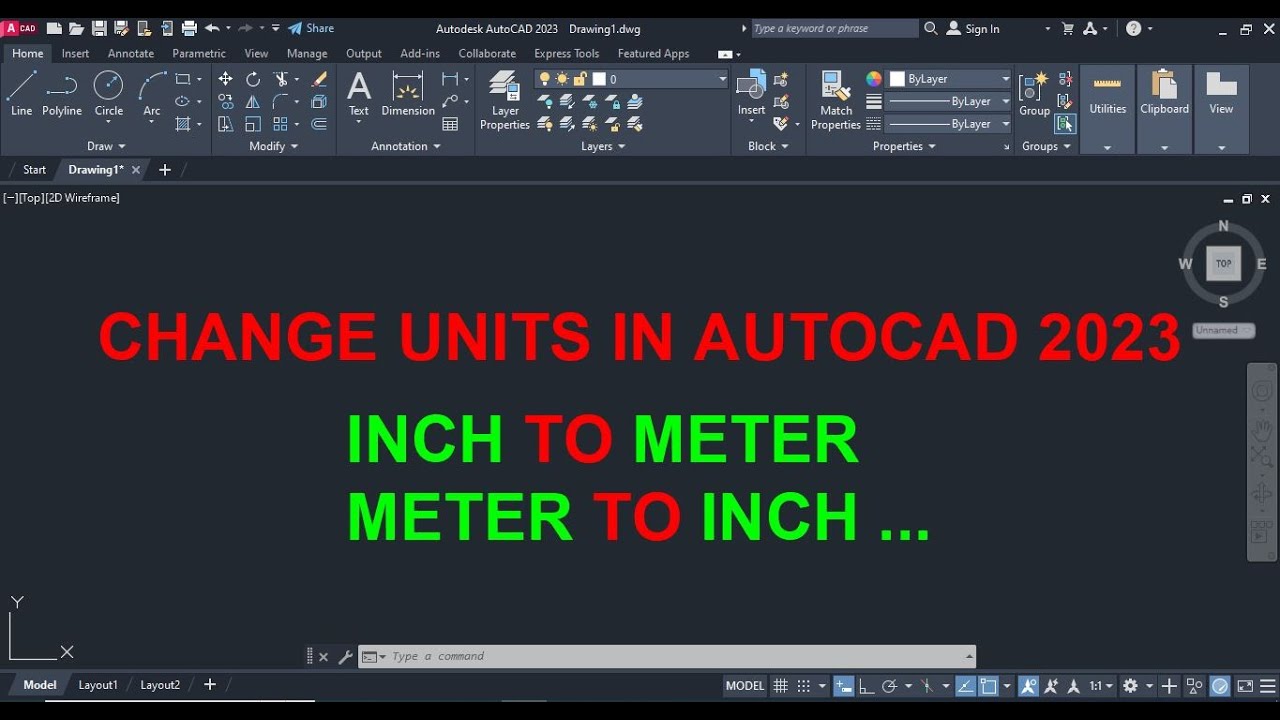Click the Rectangular Array icon

tap(281, 124)
